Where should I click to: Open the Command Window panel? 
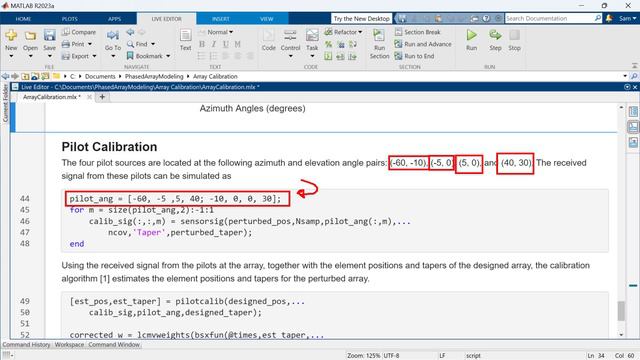[x=114, y=345]
